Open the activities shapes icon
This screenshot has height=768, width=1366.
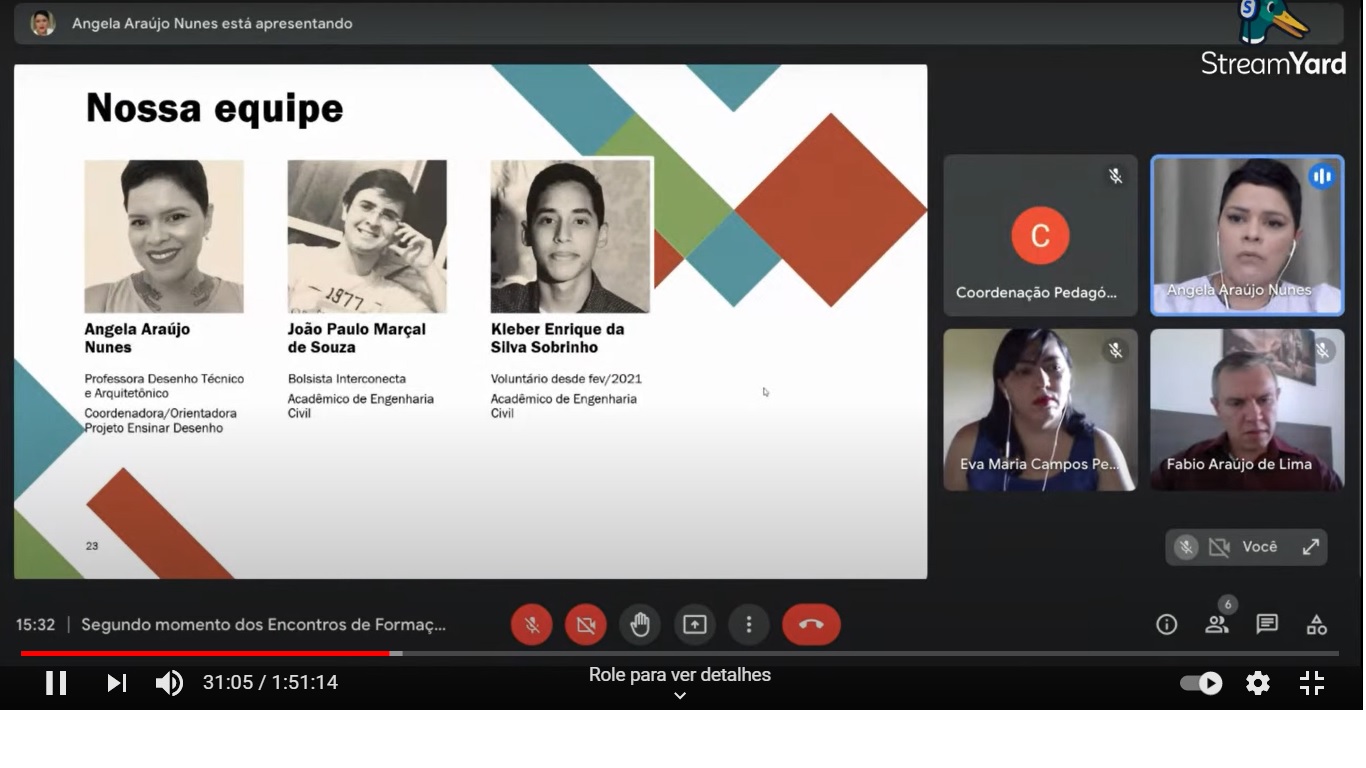(x=1317, y=625)
